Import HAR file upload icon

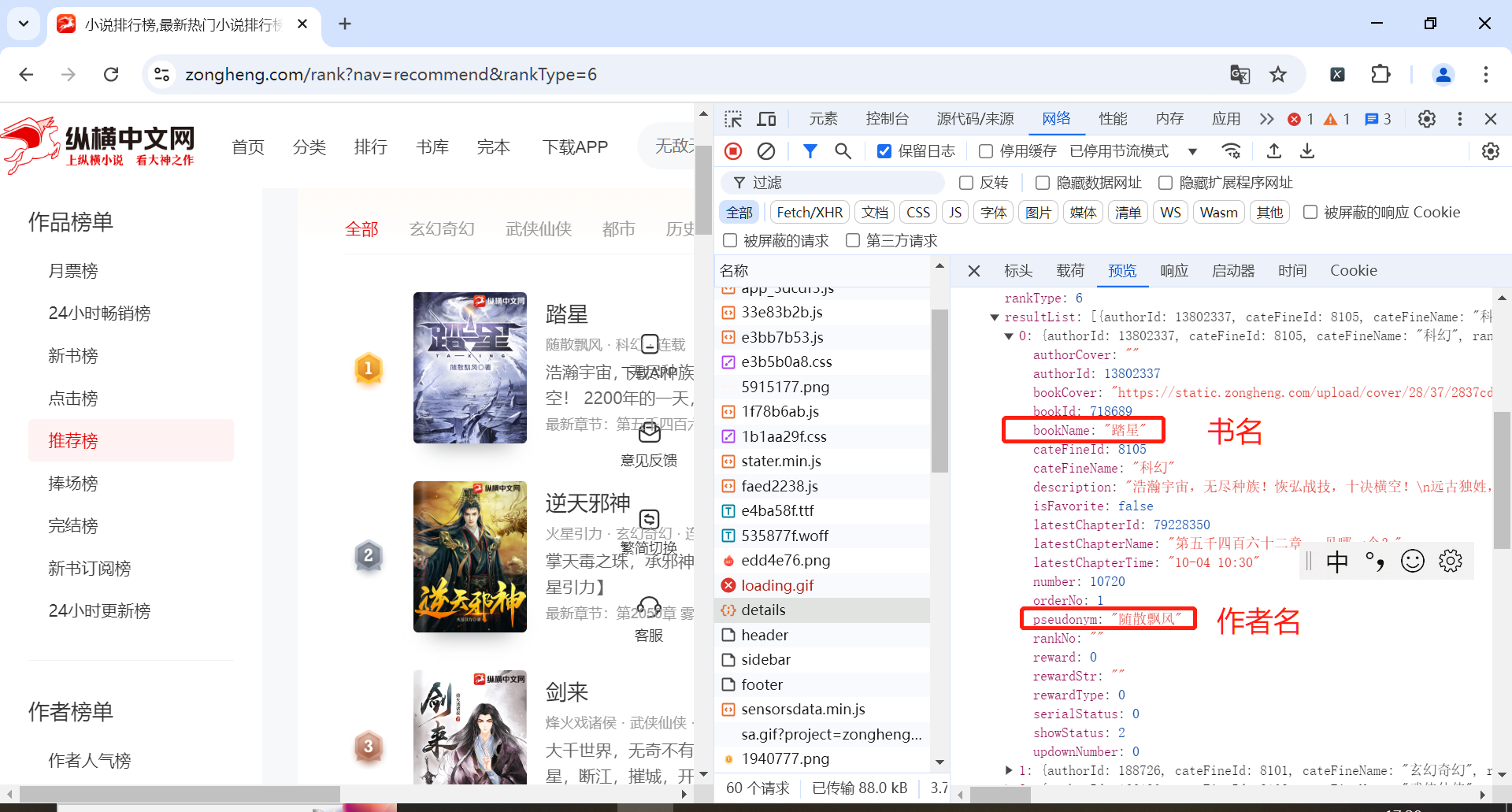point(1274,150)
